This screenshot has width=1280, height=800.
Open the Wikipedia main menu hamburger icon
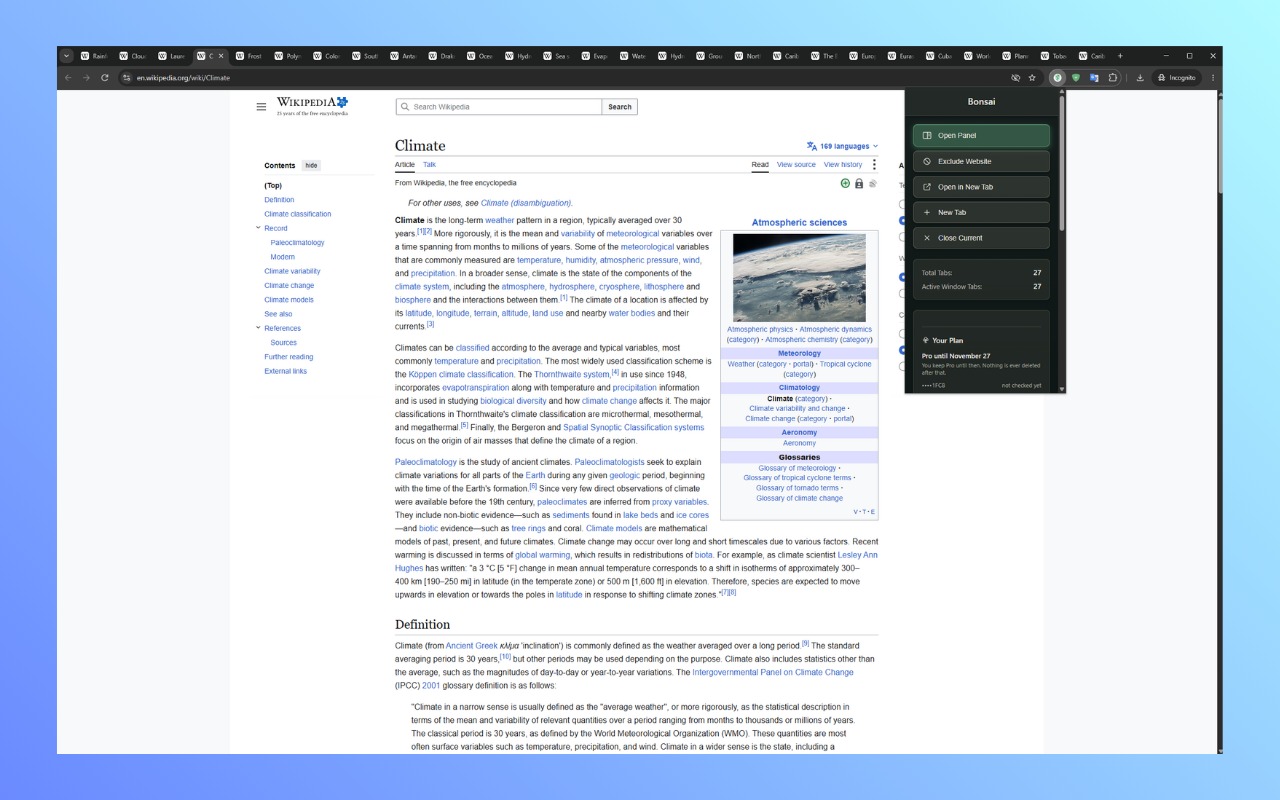261,107
